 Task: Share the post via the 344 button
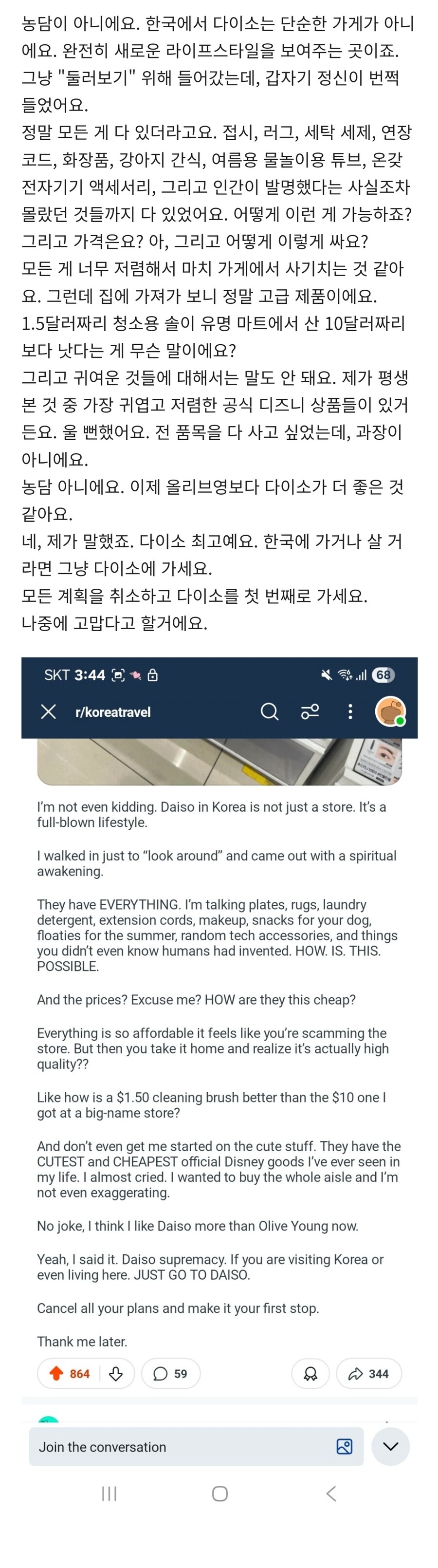tap(369, 1374)
